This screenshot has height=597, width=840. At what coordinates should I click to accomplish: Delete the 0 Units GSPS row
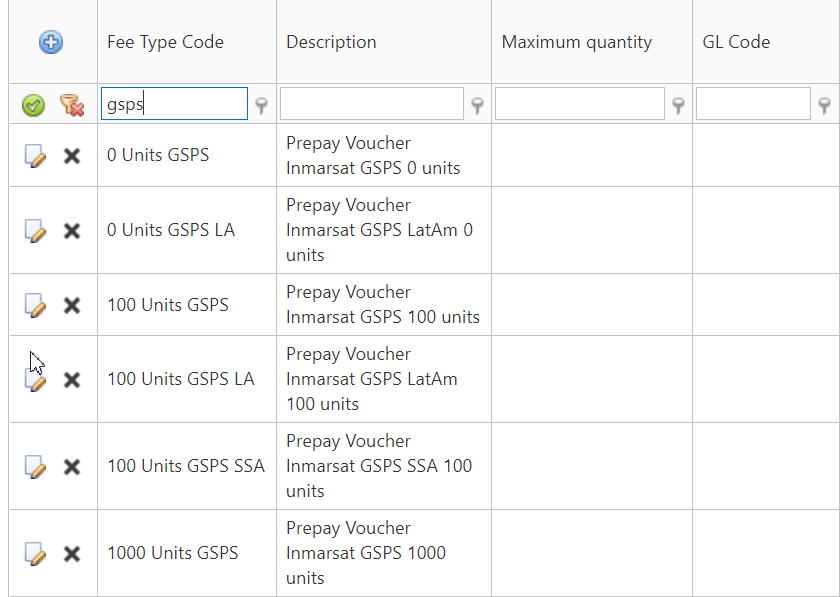coord(72,156)
